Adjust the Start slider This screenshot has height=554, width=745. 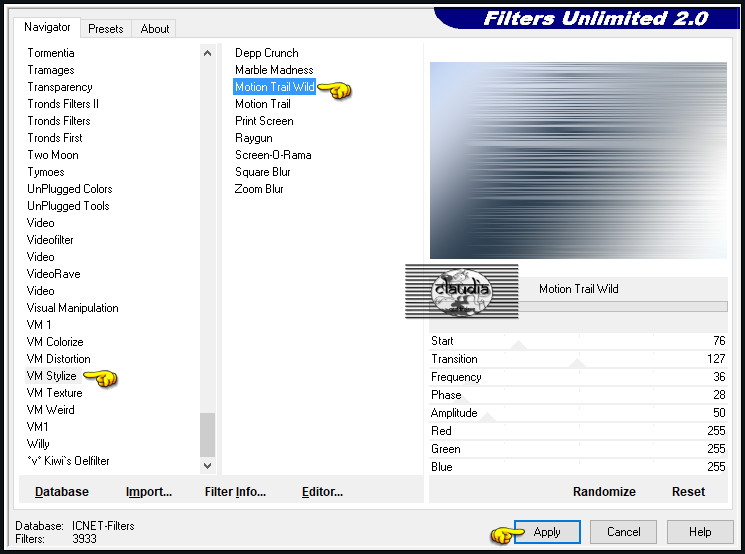tap(578, 341)
